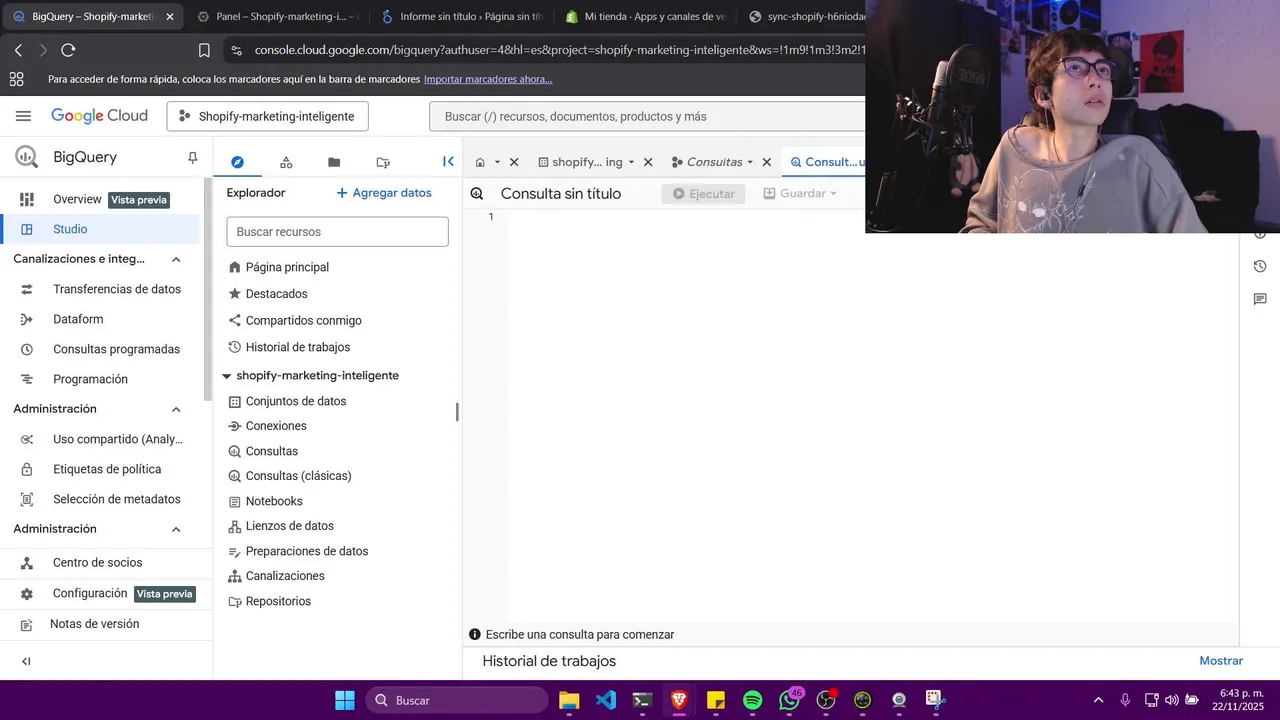Image resolution: width=1280 pixels, height=720 pixels.
Task: Pin the BigQuery navigation menu
Action: point(193,158)
